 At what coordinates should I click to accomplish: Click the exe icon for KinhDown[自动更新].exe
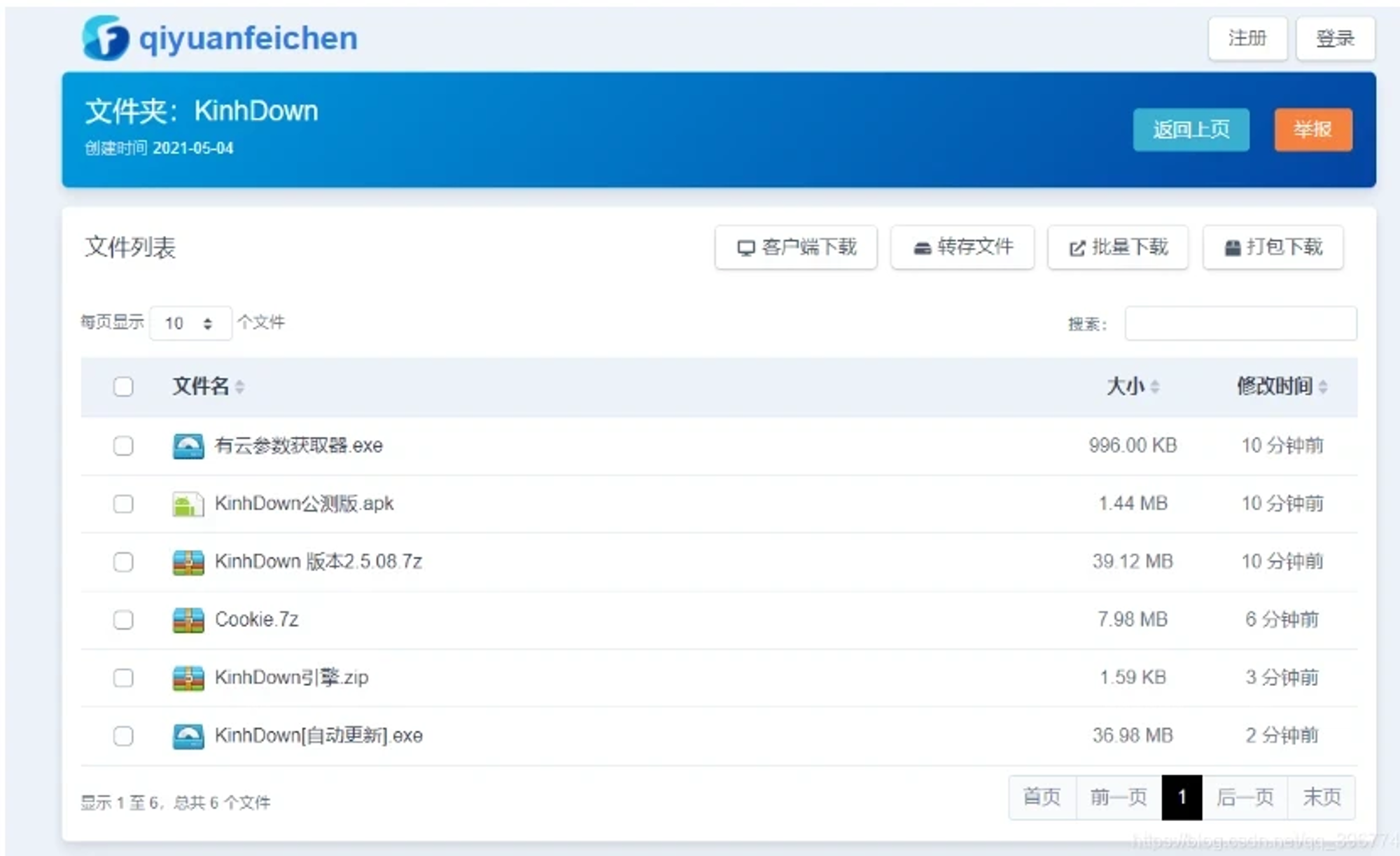[x=188, y=736]
